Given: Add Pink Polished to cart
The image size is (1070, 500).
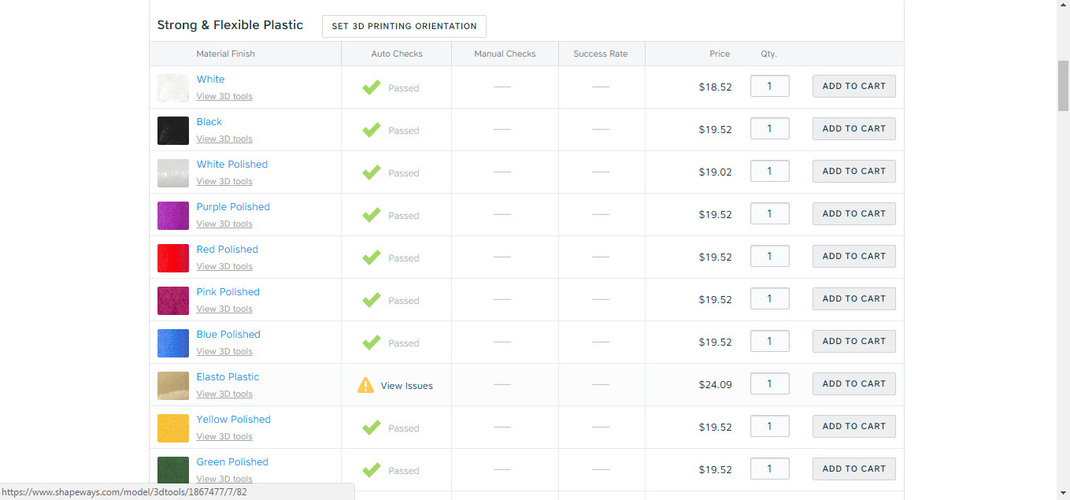Looking at the screenshot, I should [854, 299].
